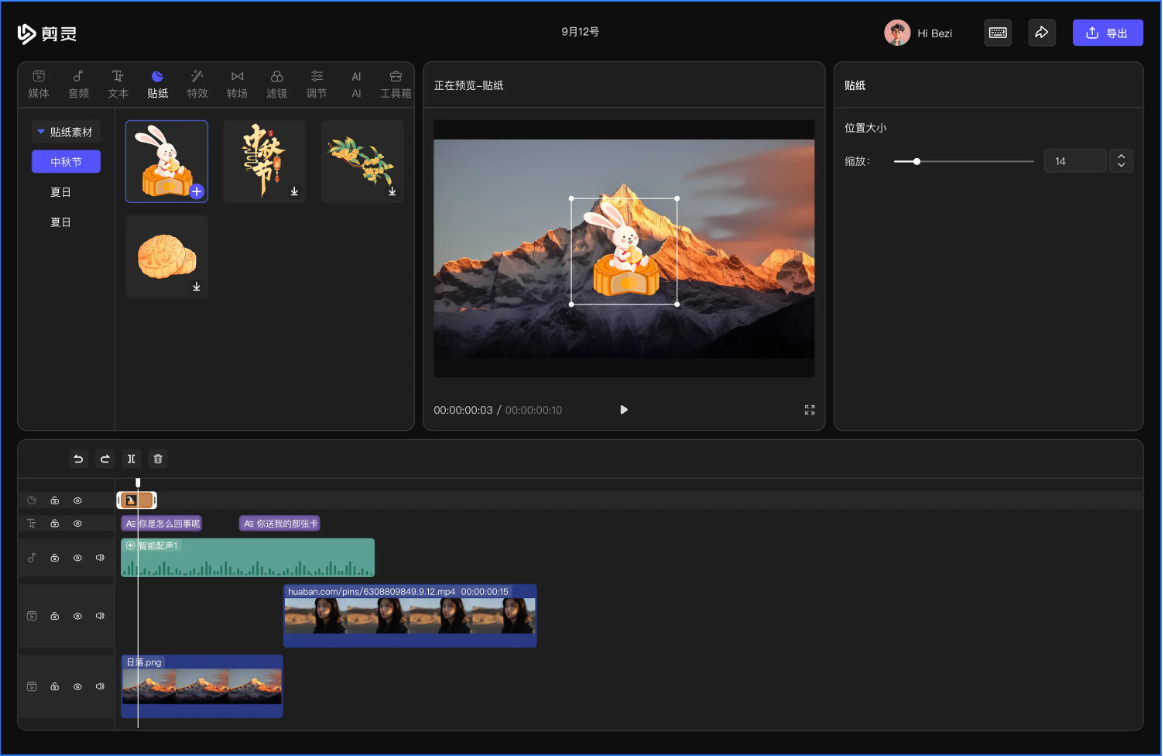Lock the text track

tap(55, 523)
